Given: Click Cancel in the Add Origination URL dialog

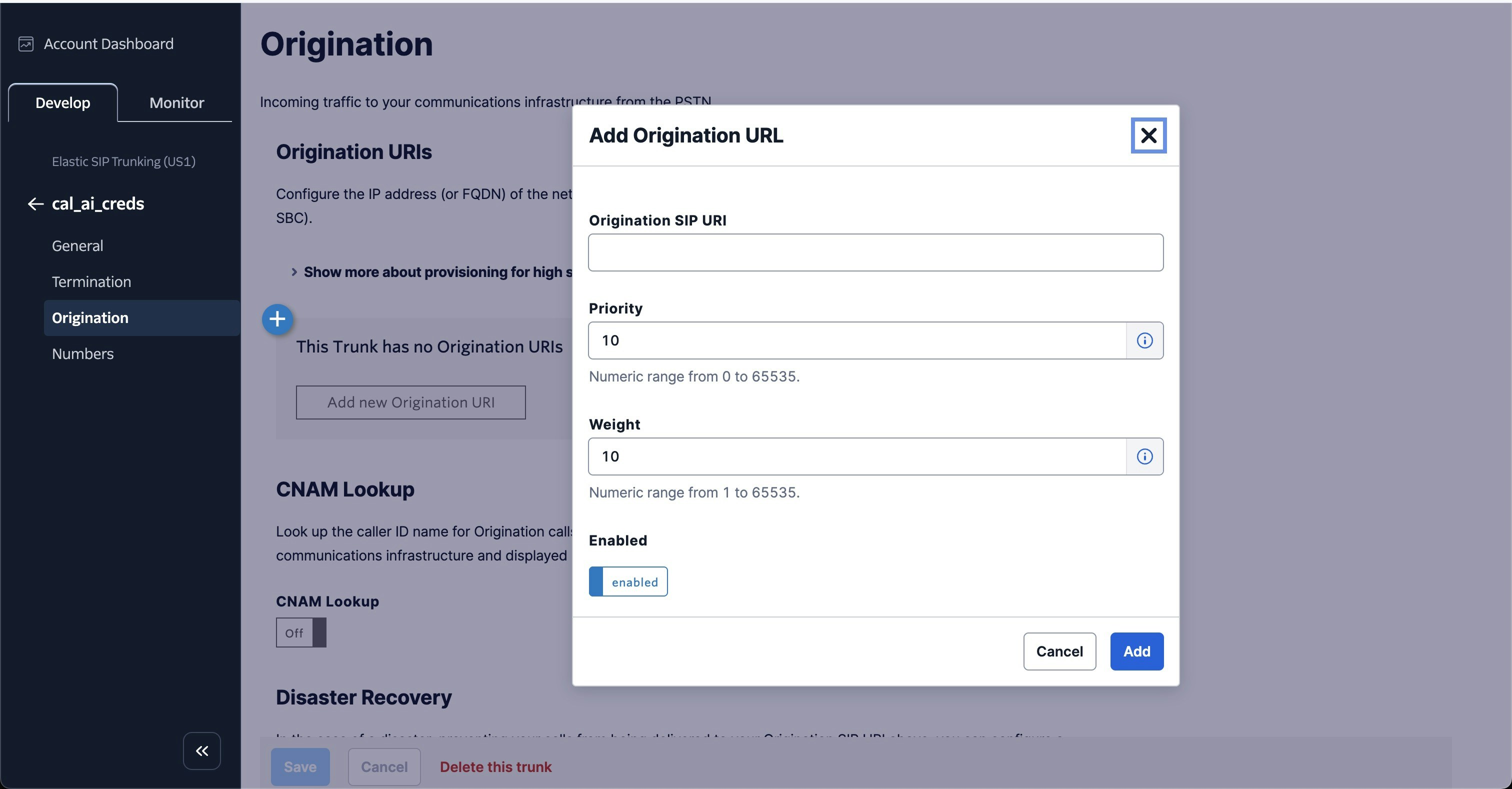Looking at the screenshot, I should click(1059, 651).
